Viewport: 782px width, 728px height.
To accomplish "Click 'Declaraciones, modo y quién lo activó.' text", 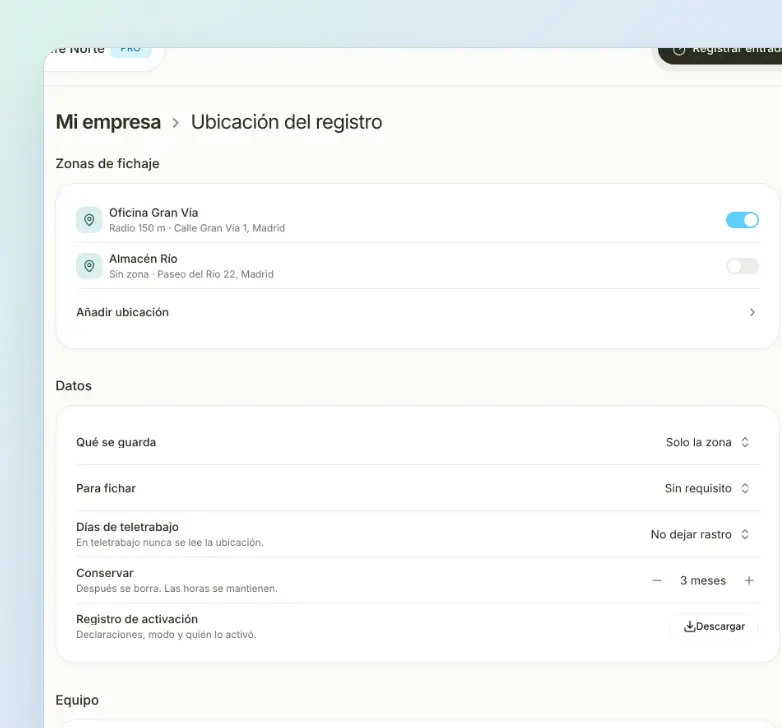I will coord(166,635).
